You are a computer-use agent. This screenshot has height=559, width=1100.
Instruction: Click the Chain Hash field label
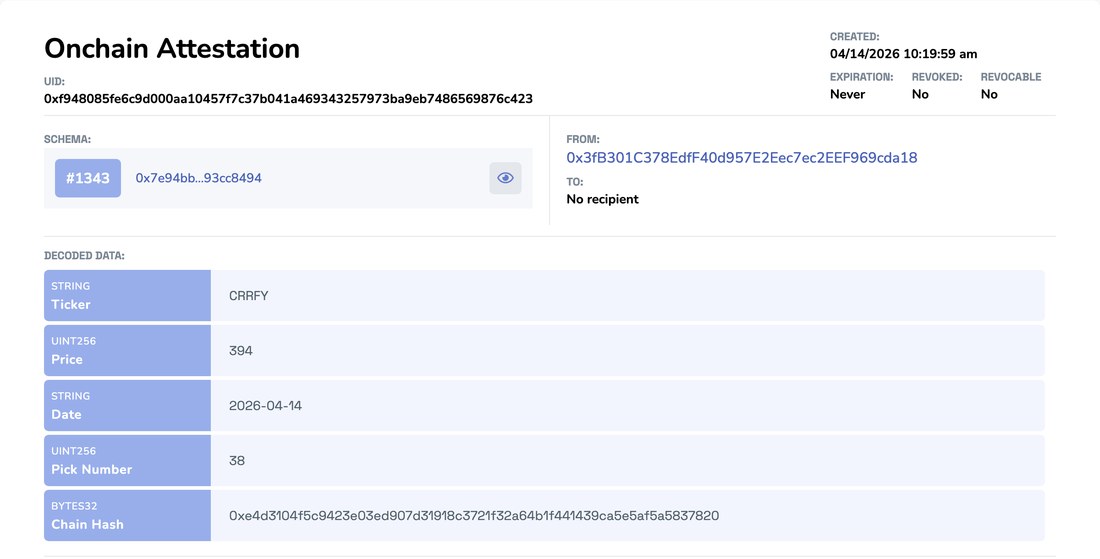(x=87, y=525)
